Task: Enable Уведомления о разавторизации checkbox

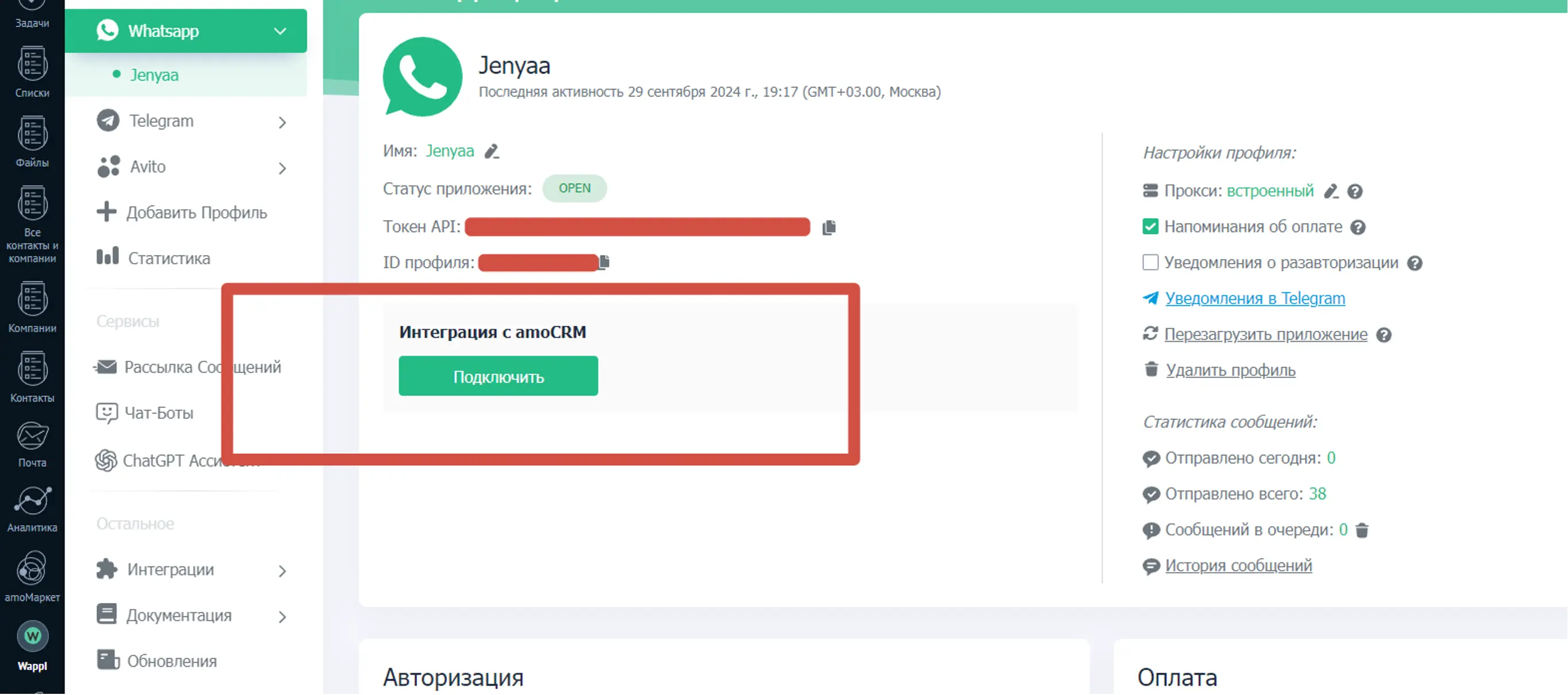Action: (x=1150, y=263)
